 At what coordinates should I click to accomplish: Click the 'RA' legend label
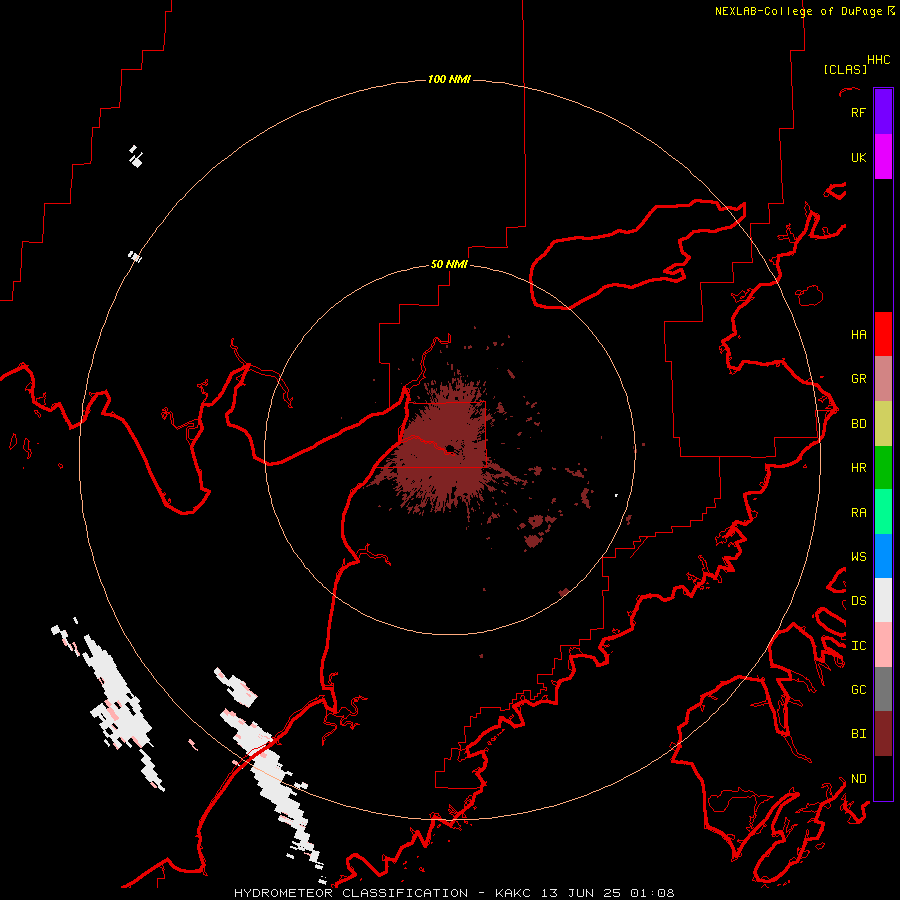coord(858,512)
